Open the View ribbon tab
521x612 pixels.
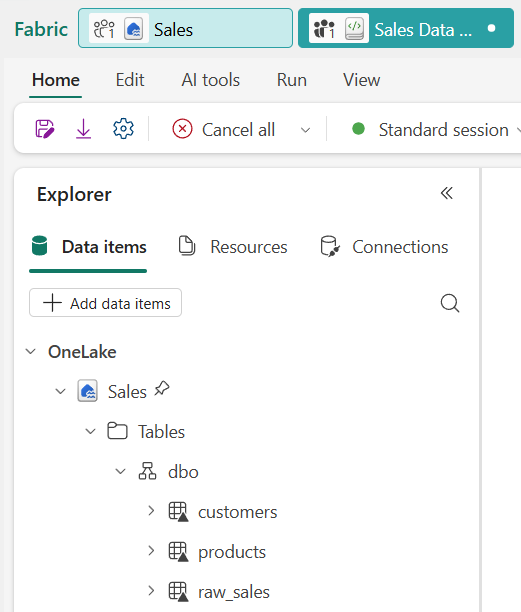[361, 80]
